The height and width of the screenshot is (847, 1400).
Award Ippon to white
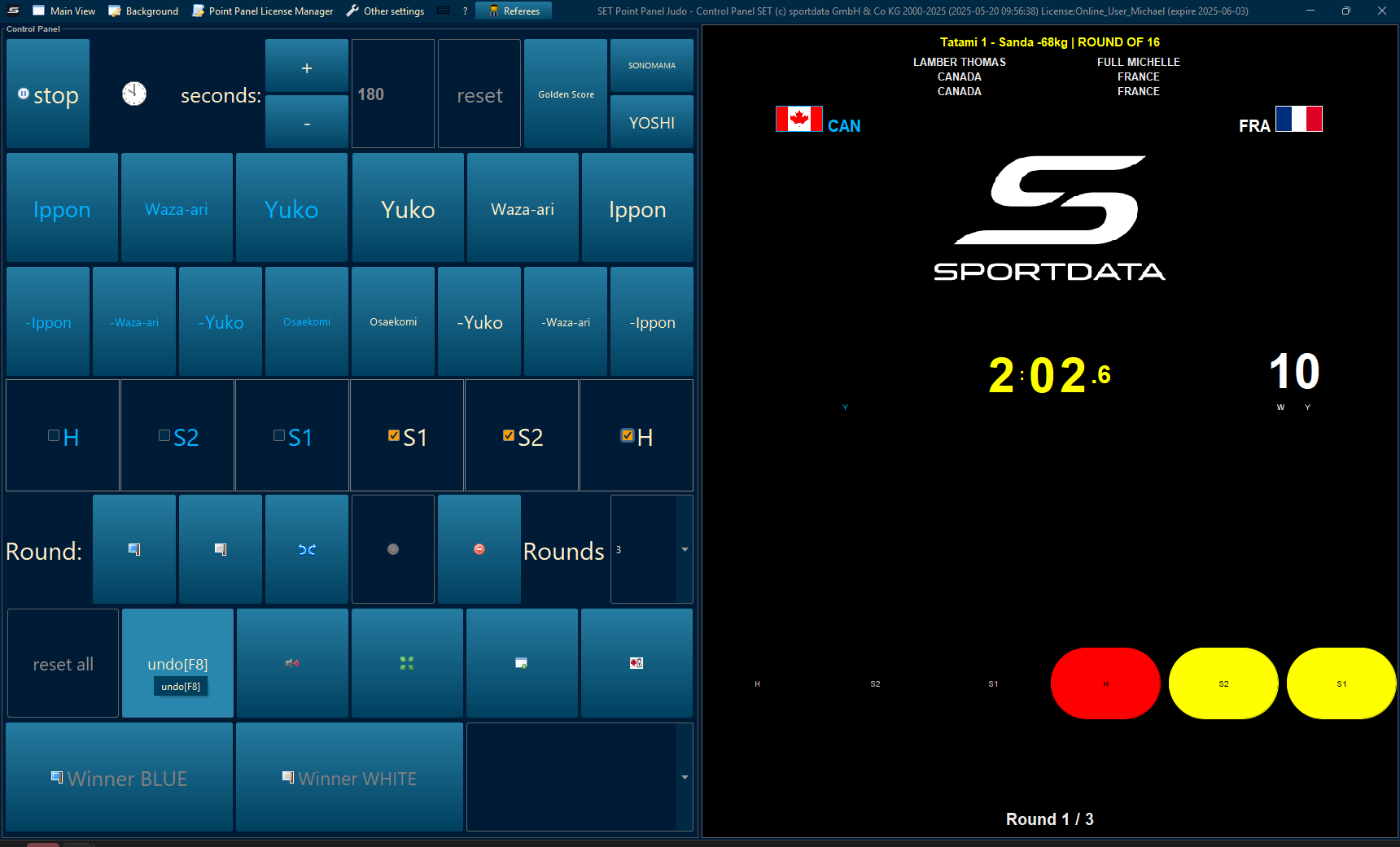click(x=637, y=207)
